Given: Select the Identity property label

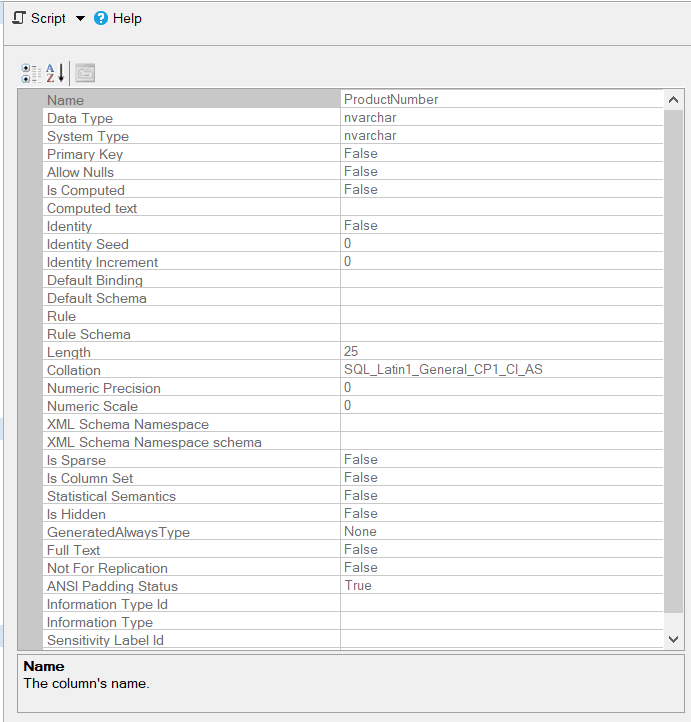Looking at the screenshot, I should pos(70,226).
